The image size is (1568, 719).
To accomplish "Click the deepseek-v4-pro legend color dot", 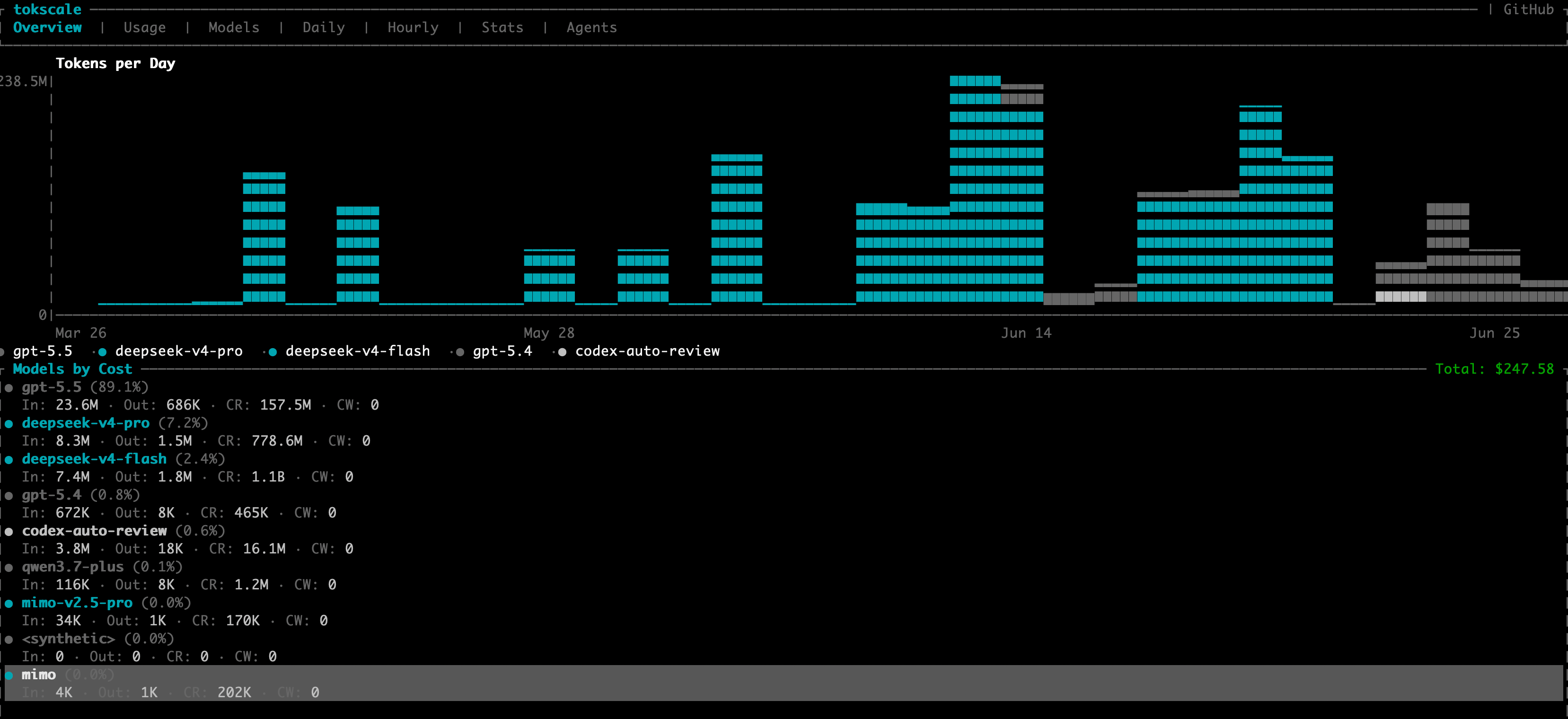I will tap(102, 351).
